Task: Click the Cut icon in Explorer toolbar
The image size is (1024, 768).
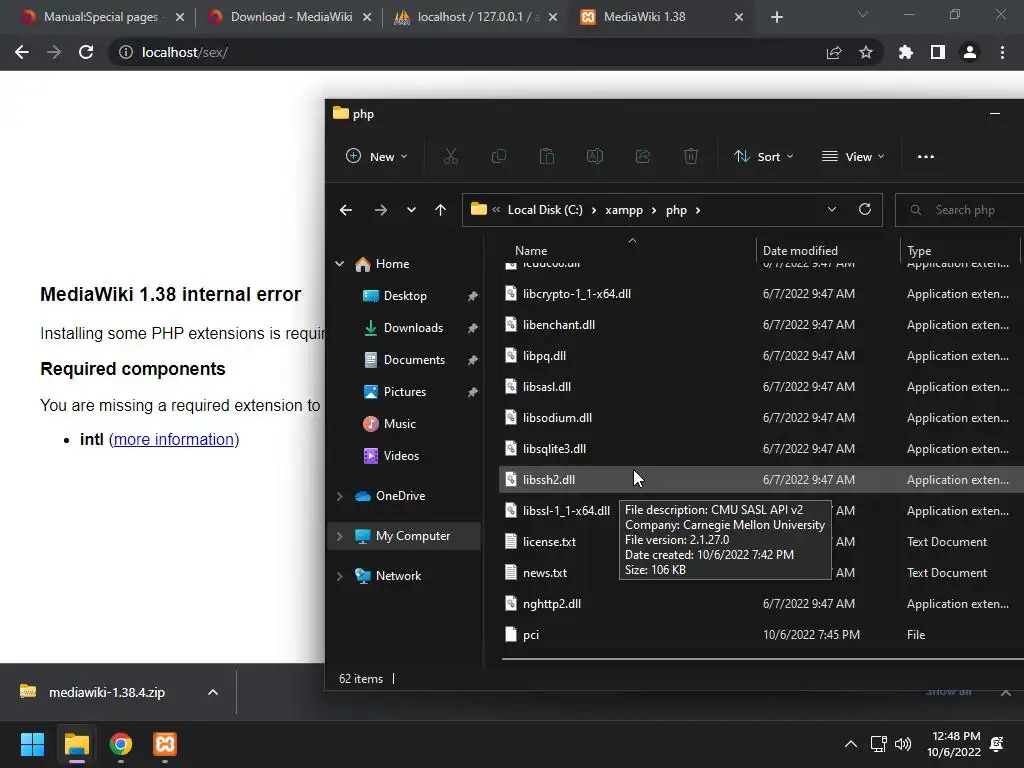Action: [451, 156]
